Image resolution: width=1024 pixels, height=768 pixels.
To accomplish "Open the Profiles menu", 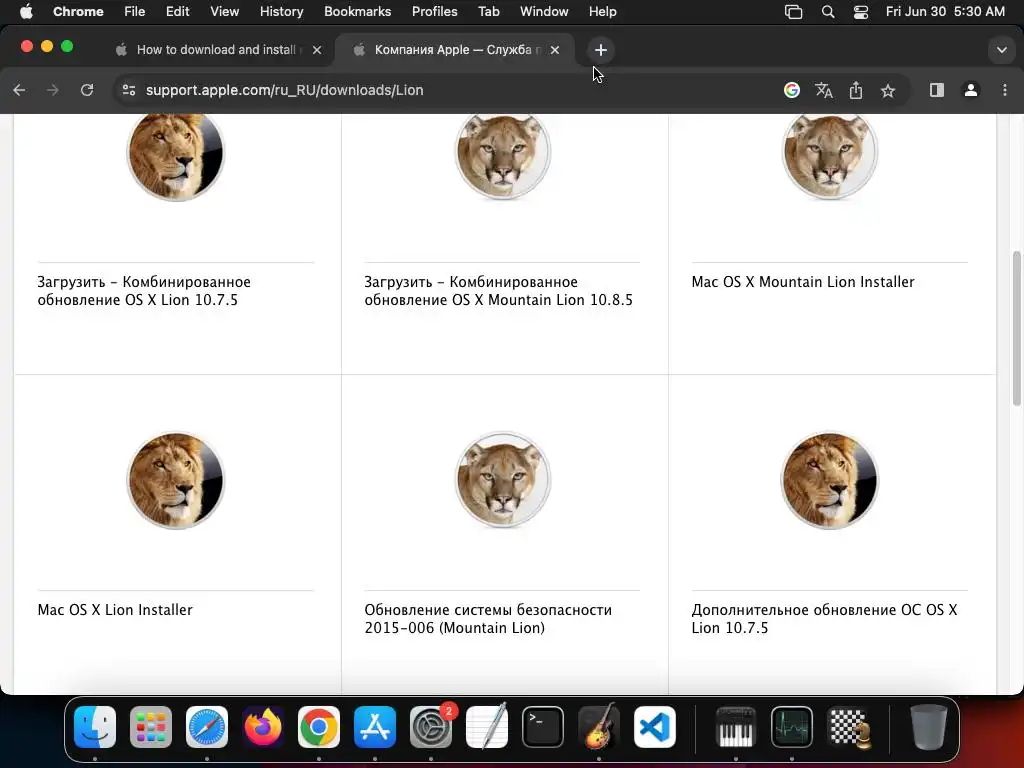I will pos(434,12).
